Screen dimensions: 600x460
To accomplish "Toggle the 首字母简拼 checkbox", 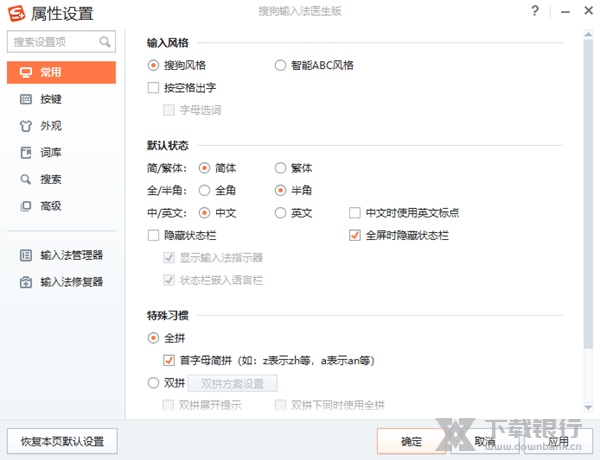I will (169, 360).
